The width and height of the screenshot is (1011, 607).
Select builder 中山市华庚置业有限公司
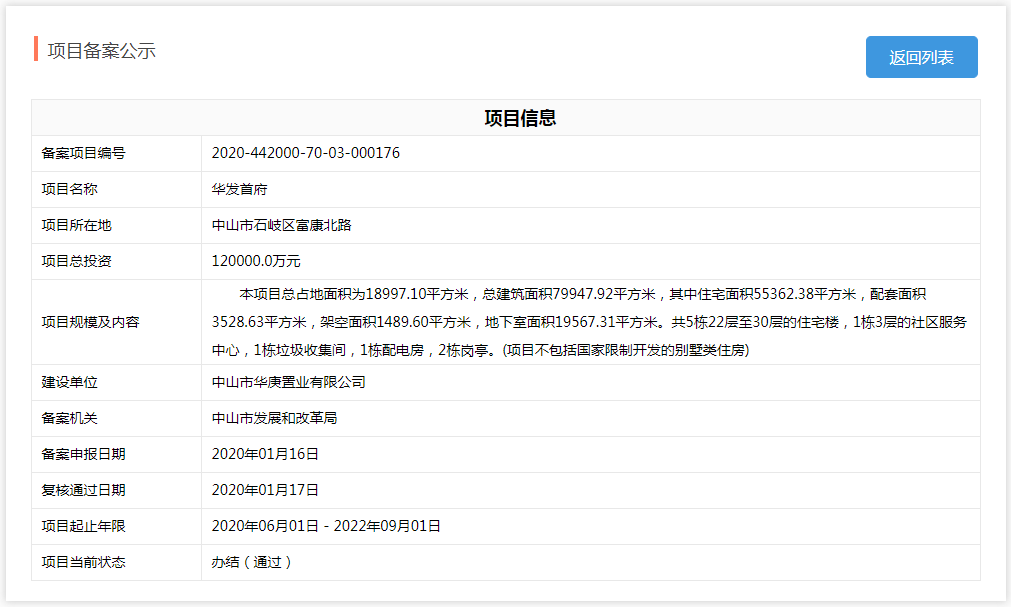[288, 383]
